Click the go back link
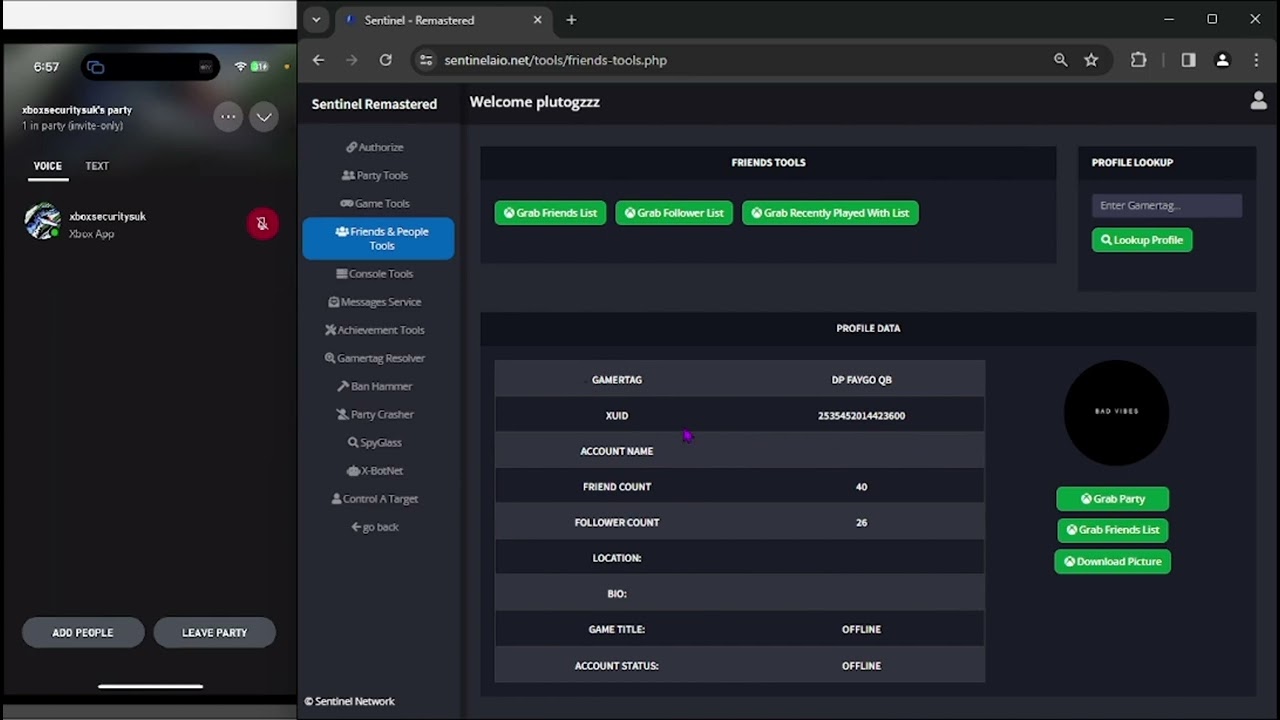The image size is (1280, 720). 375,527
